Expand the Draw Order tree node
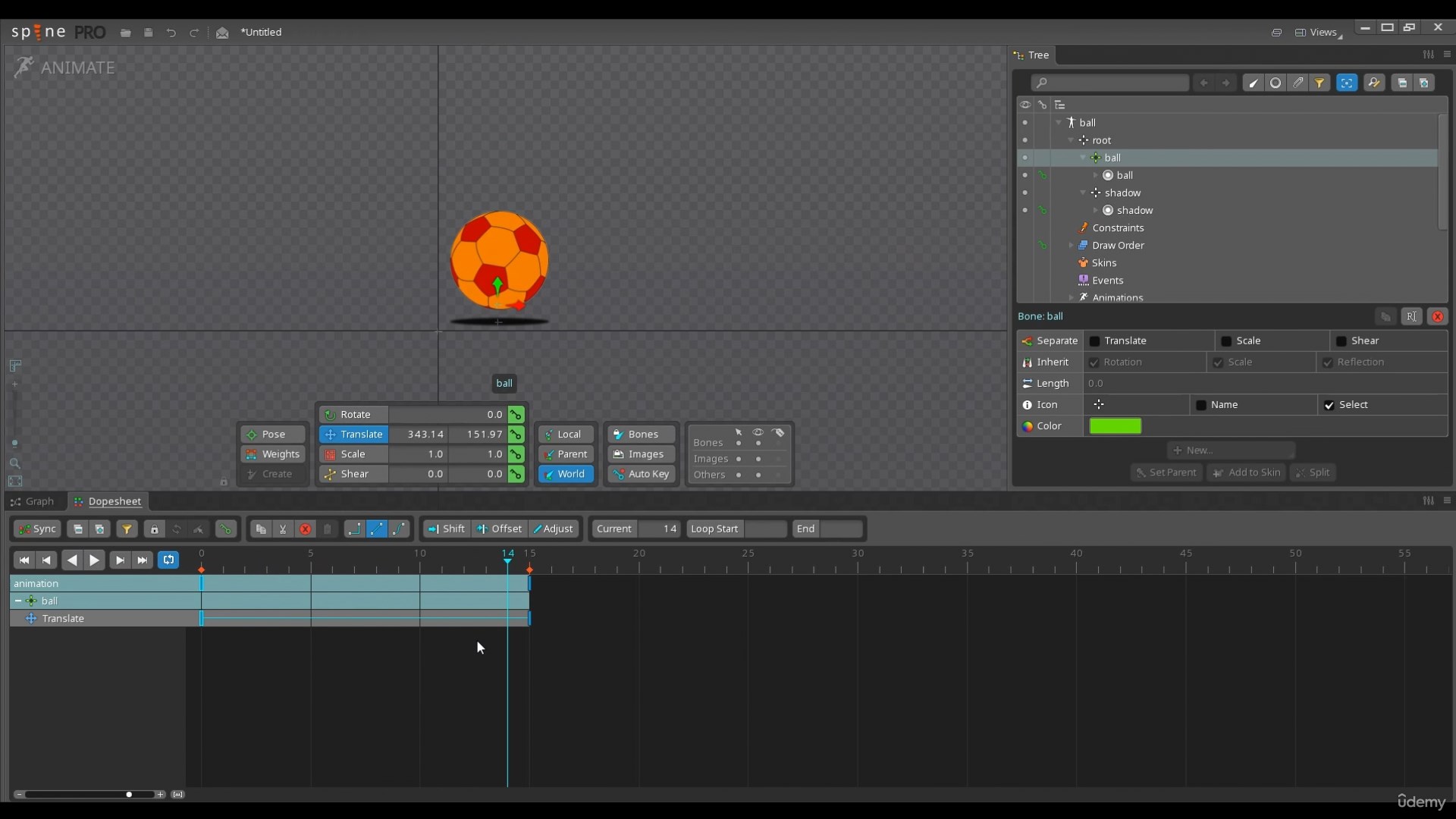Screen dimensions: 1456x819 point(1071,246)
